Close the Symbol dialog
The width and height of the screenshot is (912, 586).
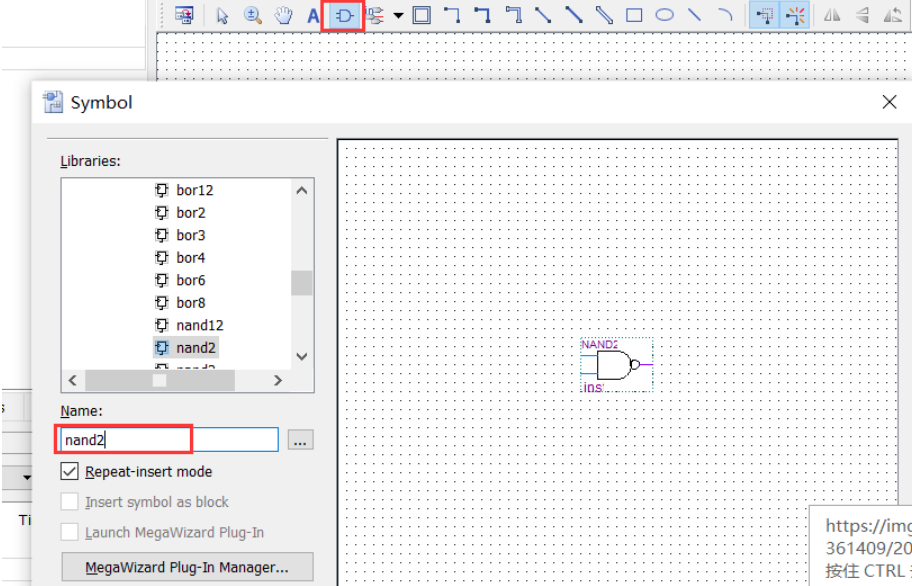[889, 102]
